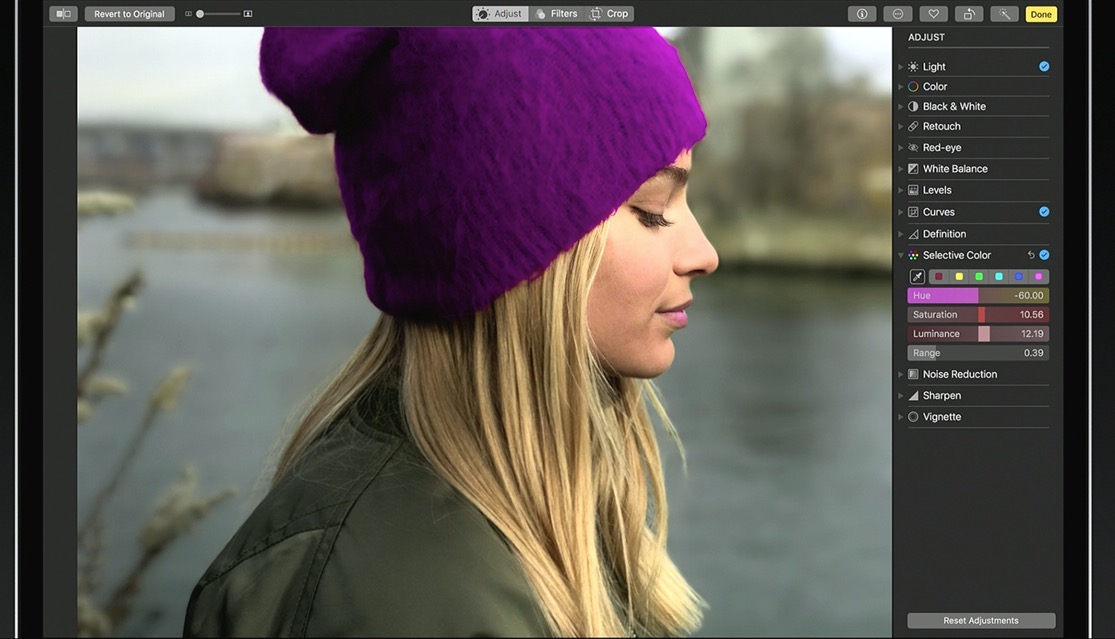Screen dimensions: 1115x639
Task: Expand the Black & White section
Action: (900, 107)
